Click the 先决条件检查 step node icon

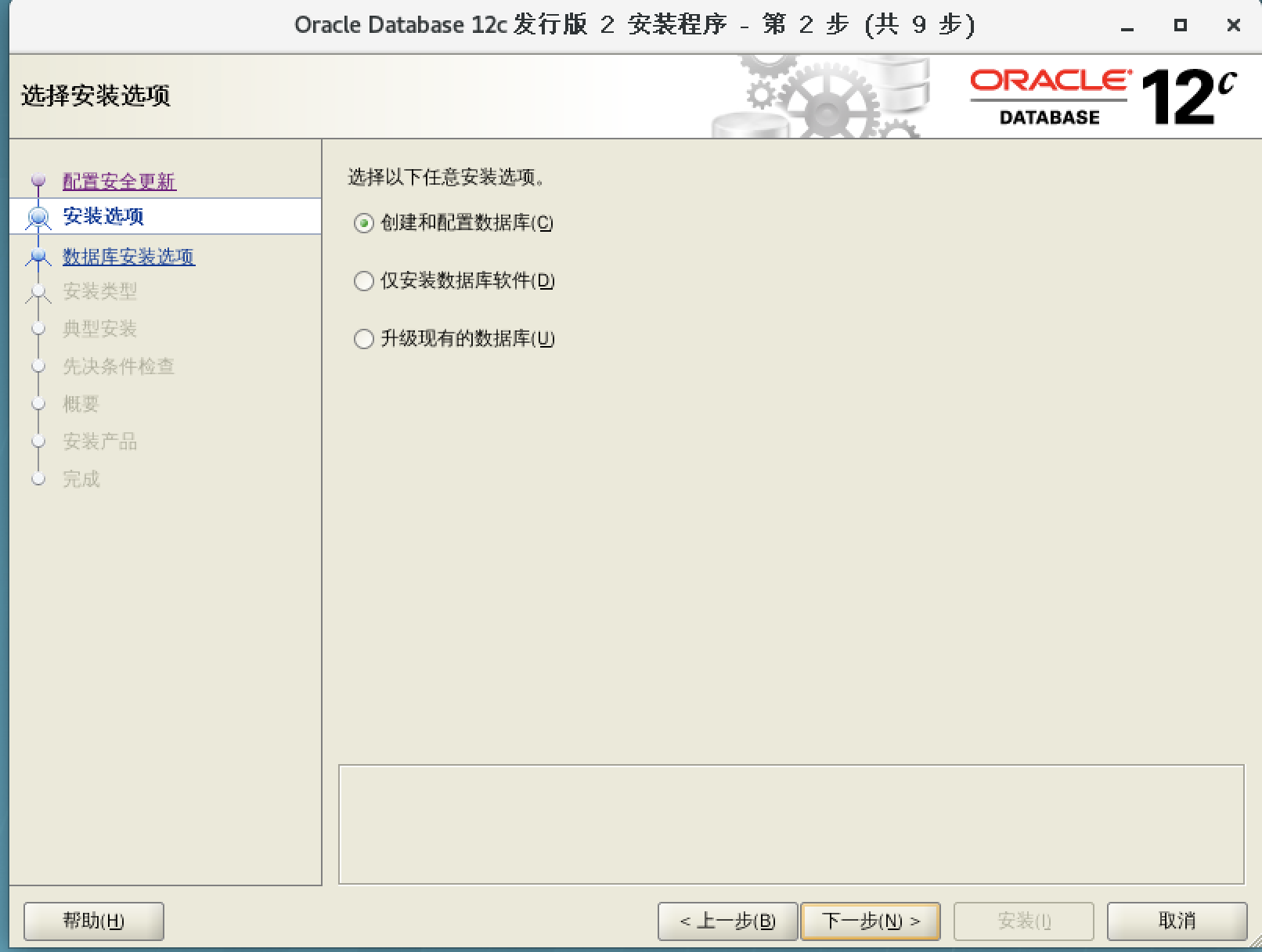tap(37, 366)
